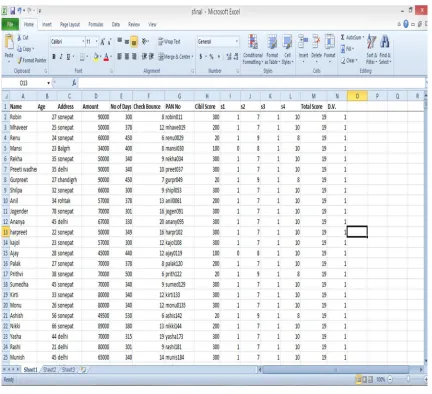Toggle Center text alignment
Image resolution: width=432 pixels, height=394 pixels.
coord(127,57)
